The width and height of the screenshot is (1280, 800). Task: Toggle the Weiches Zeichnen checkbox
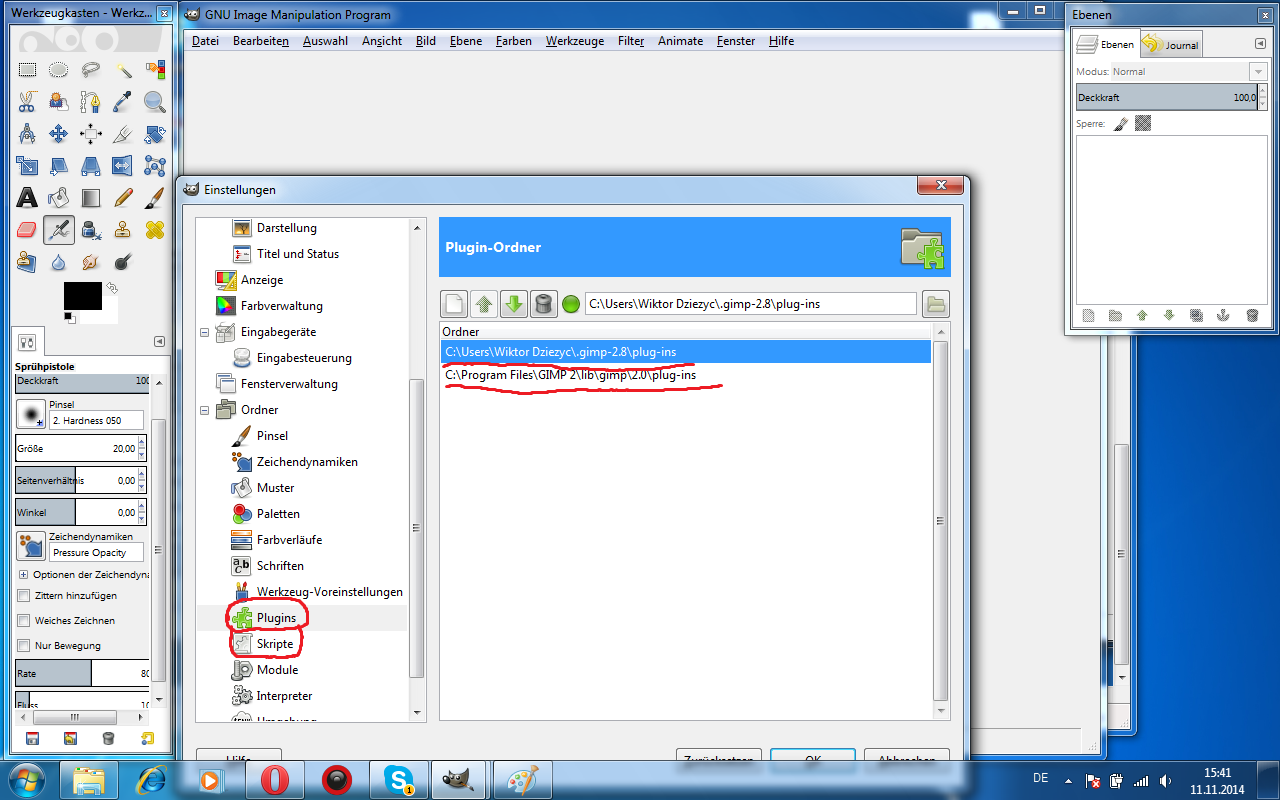click(x=24, y=621)
